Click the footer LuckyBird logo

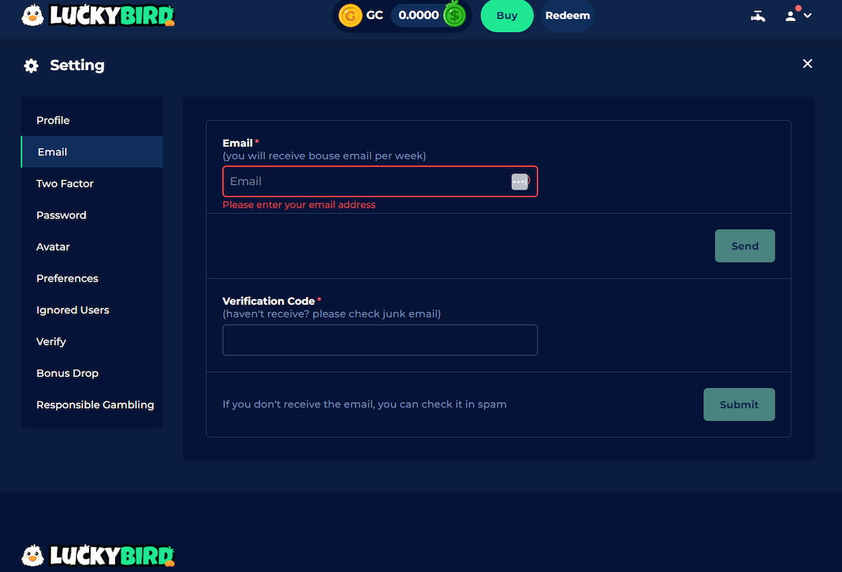pos(98,555)
